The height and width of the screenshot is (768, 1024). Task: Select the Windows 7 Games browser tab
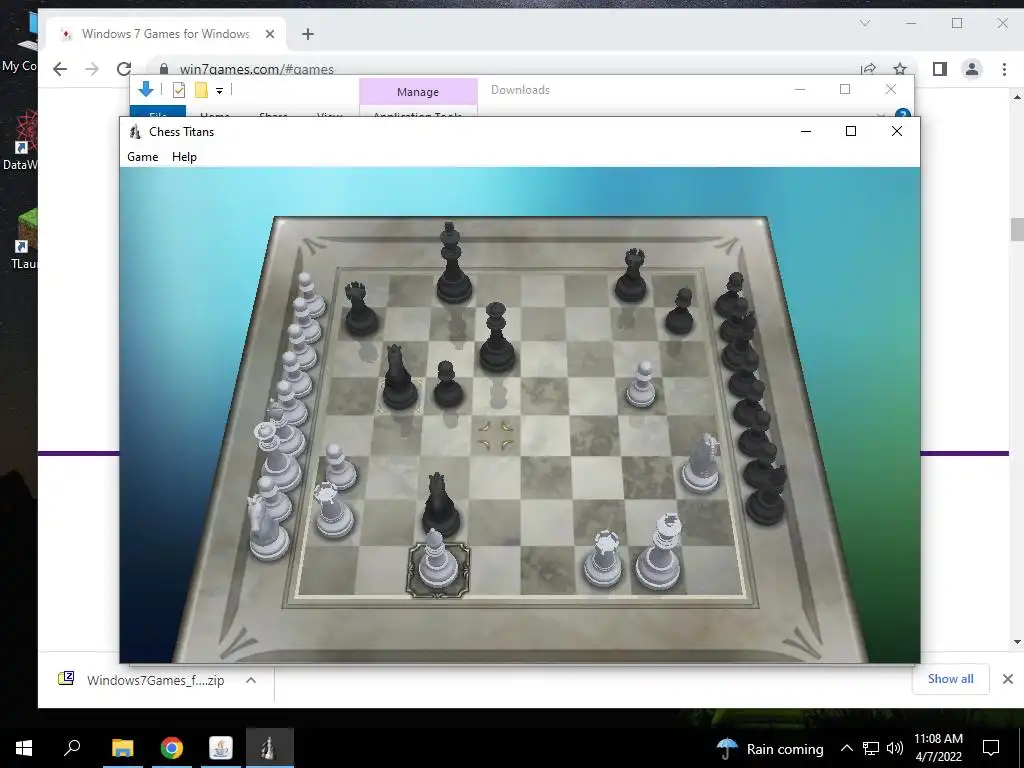tap(166, 34)
